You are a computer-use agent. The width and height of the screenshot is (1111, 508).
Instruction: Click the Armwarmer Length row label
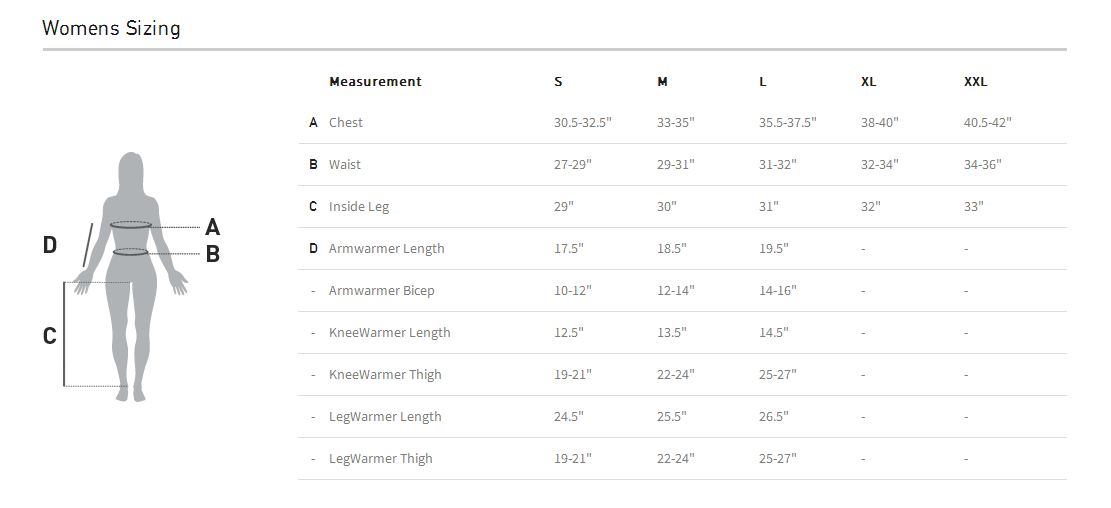tap(386, 249)
